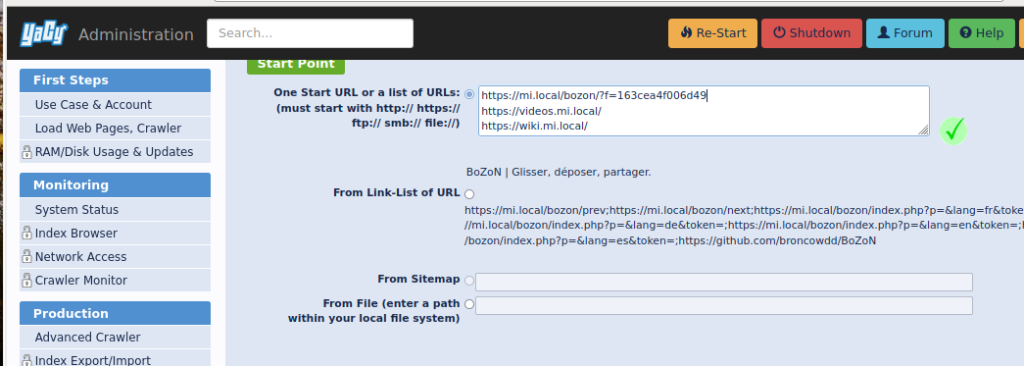Click the power icon on Shutdown
Image resolution: width=1024 pixels, height=366 pixels.
click(x=779, y=33)
